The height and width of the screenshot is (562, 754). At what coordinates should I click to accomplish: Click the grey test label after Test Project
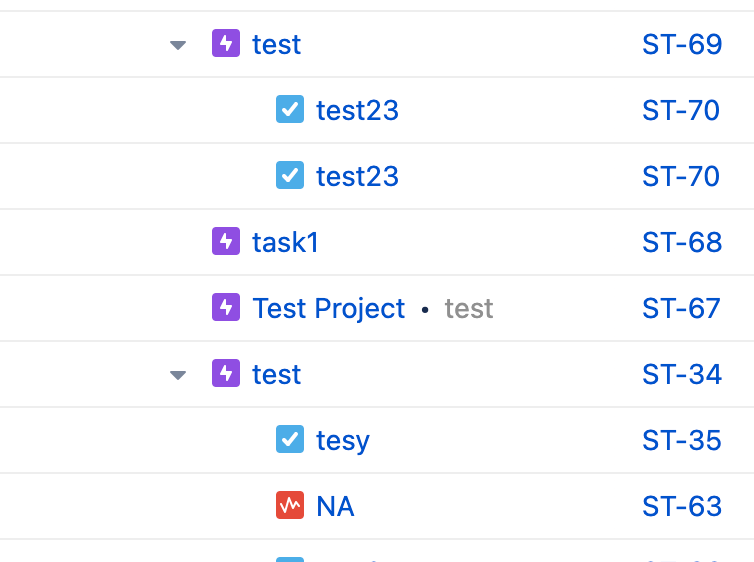469,308
